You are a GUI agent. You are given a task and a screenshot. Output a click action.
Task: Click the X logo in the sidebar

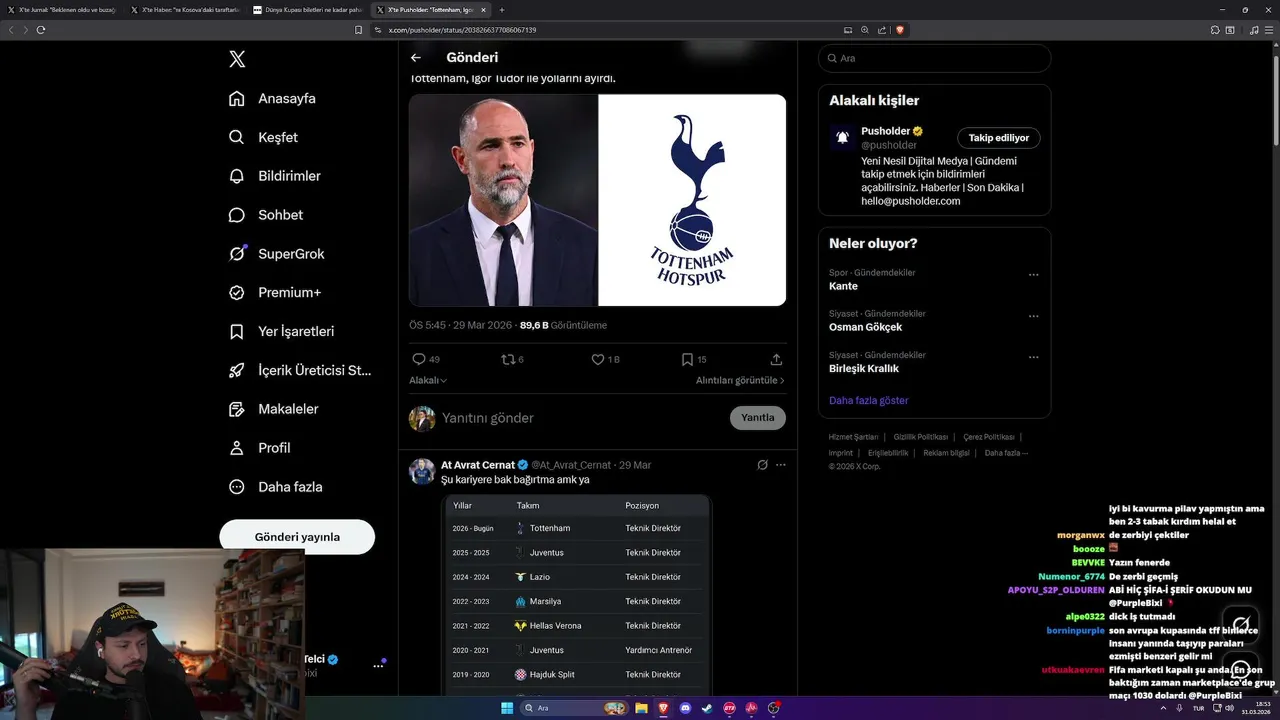pos(237,59)
